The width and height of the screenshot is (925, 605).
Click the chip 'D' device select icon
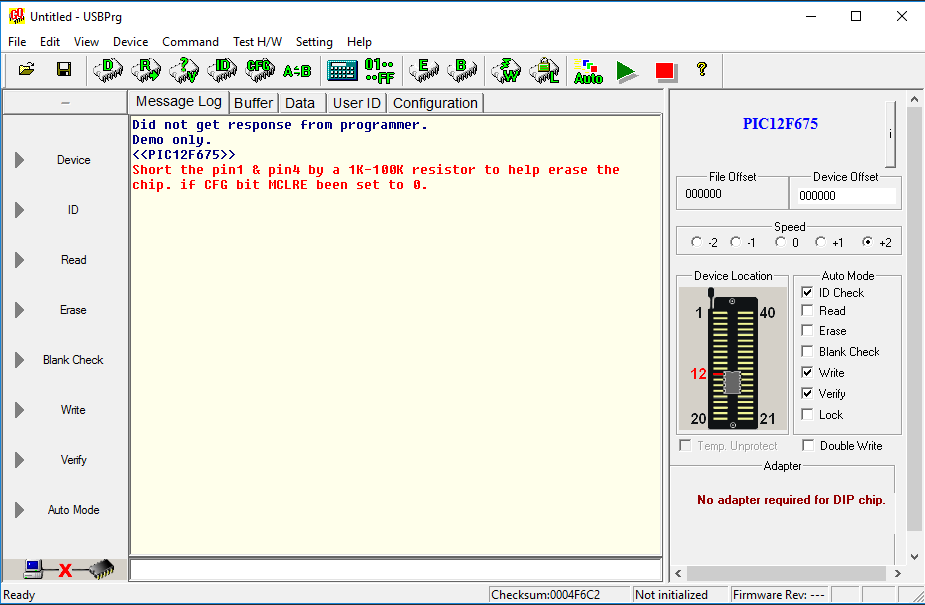tap(108, 70)
